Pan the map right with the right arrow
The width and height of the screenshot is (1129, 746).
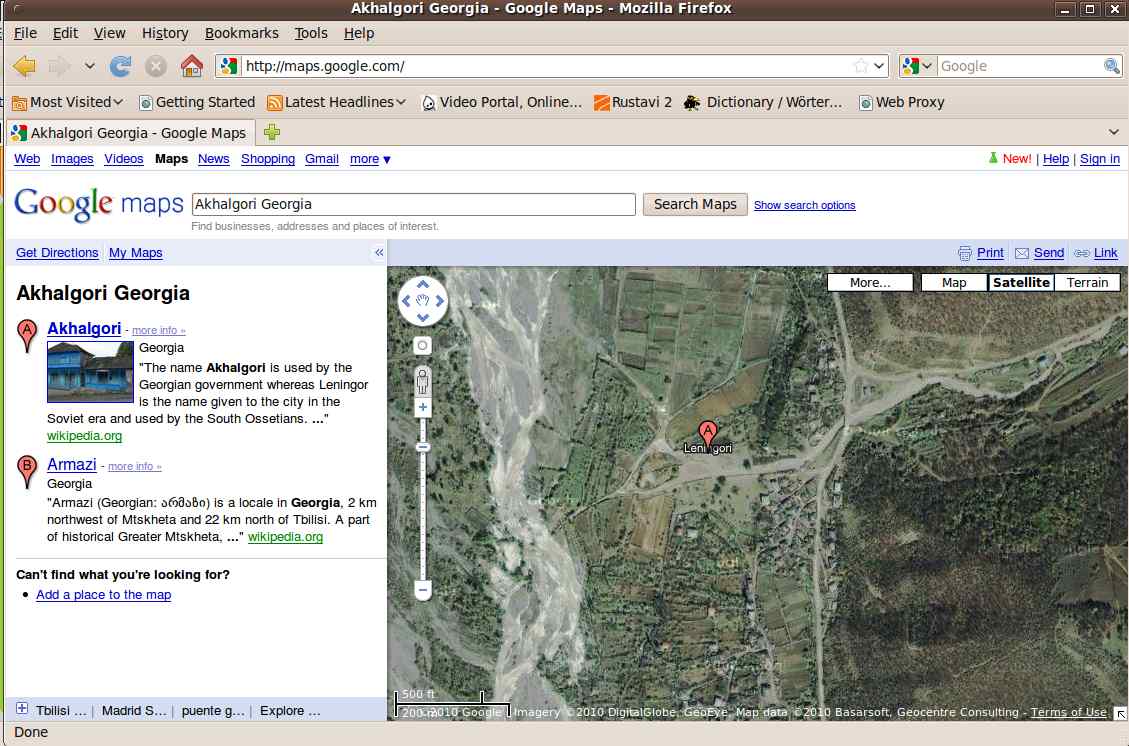coord(439,301)
